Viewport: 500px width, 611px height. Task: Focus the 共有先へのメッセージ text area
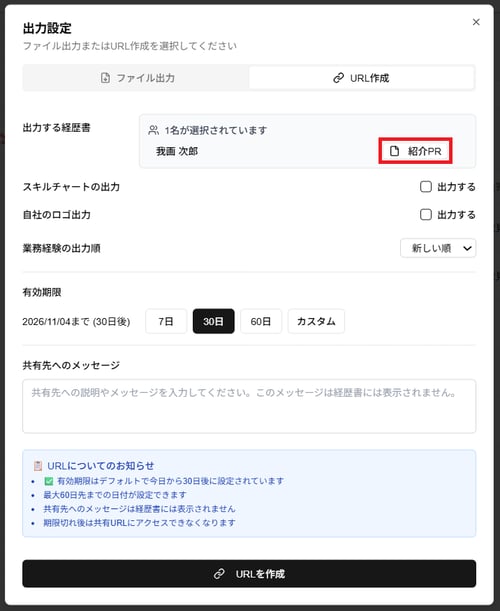click(249, 406)
